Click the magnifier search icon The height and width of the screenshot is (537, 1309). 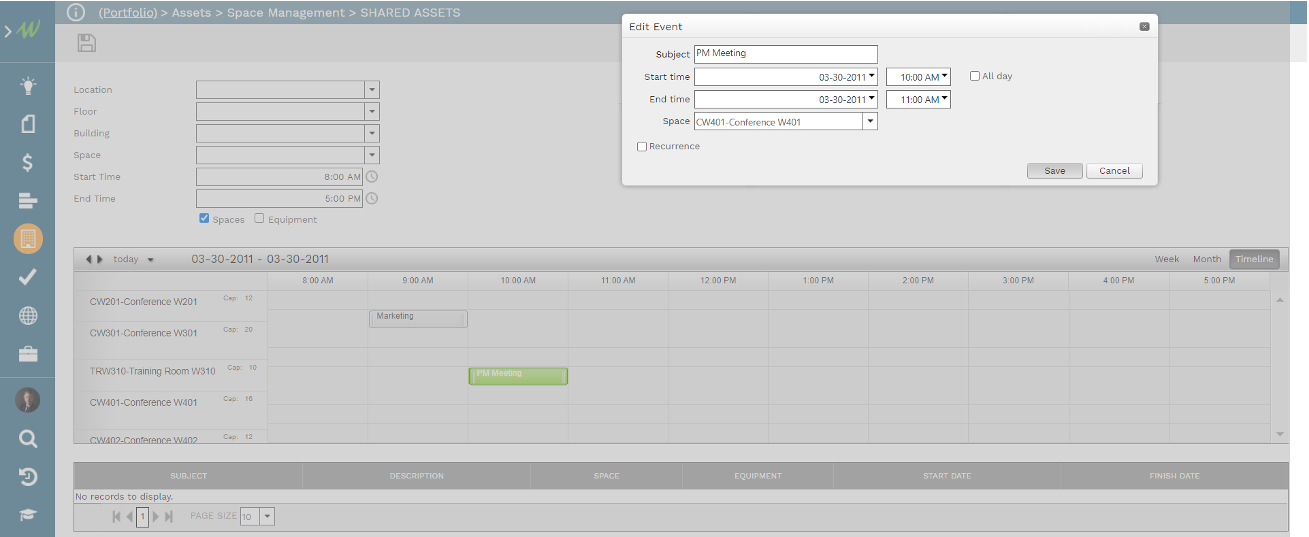click(x=28, y=438)
